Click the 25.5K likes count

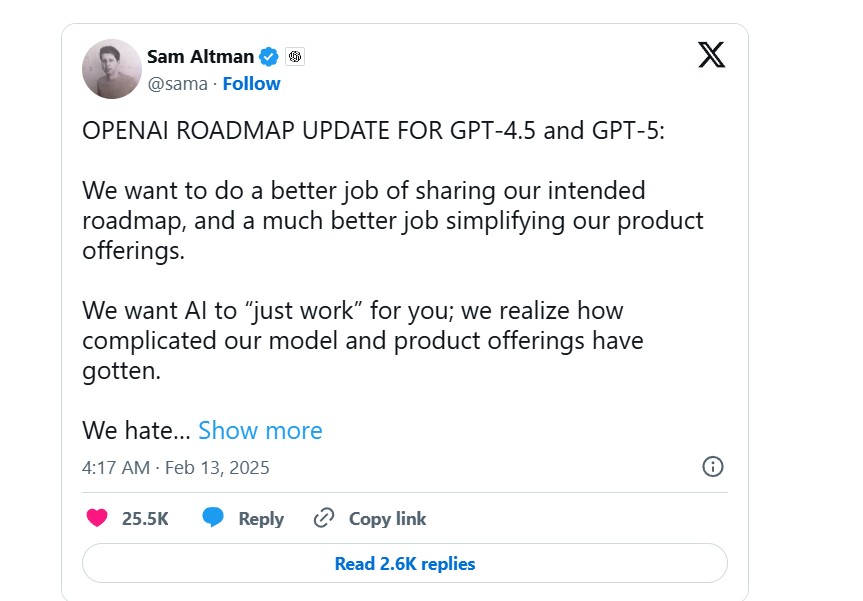point(145,518)
